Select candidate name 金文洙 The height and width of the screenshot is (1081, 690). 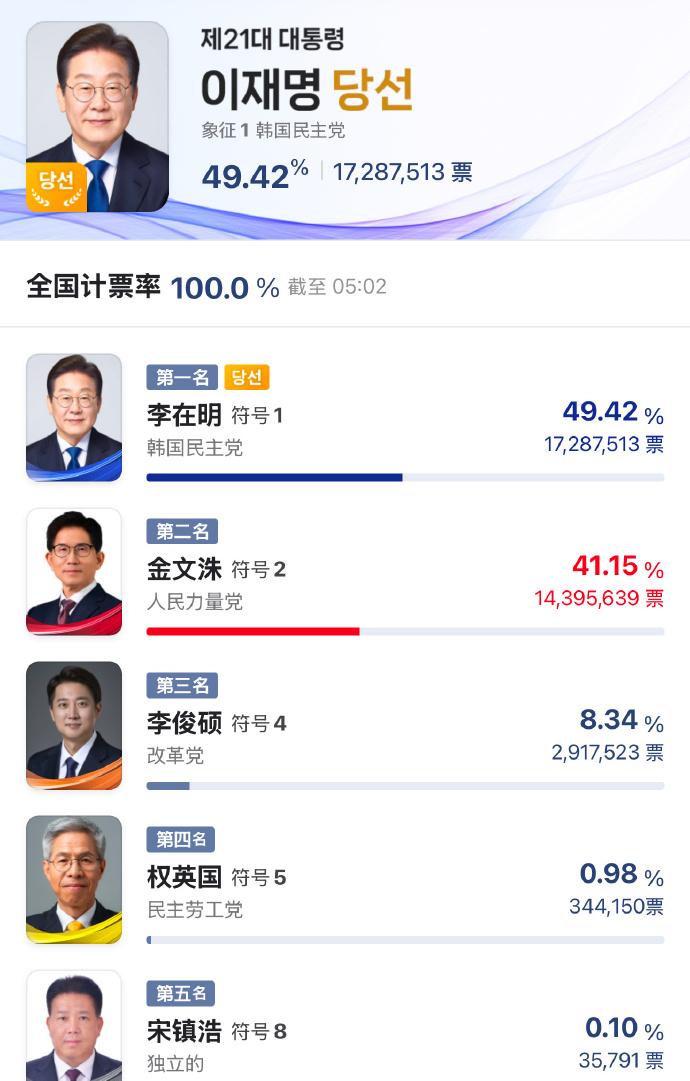click(184, 569)
